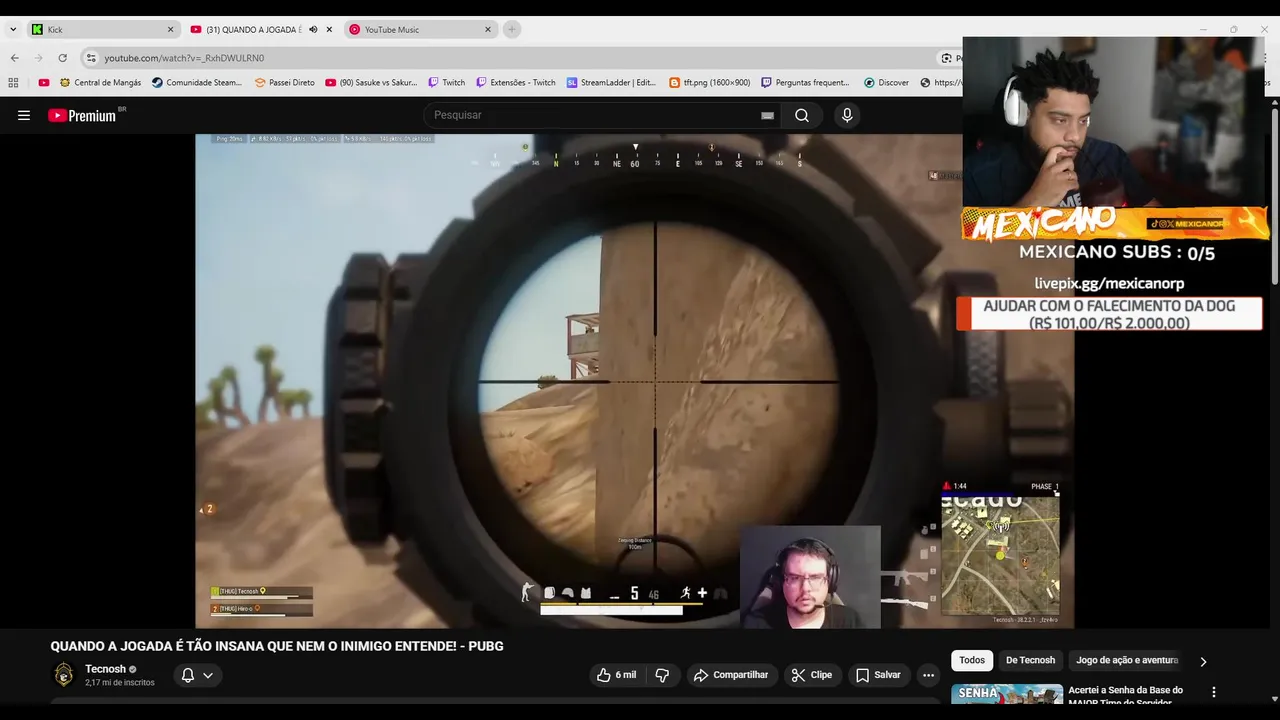Open Comunidade Steam bookmark
The height and width of the screenshot is (720, 1280).
coord(197,83)
